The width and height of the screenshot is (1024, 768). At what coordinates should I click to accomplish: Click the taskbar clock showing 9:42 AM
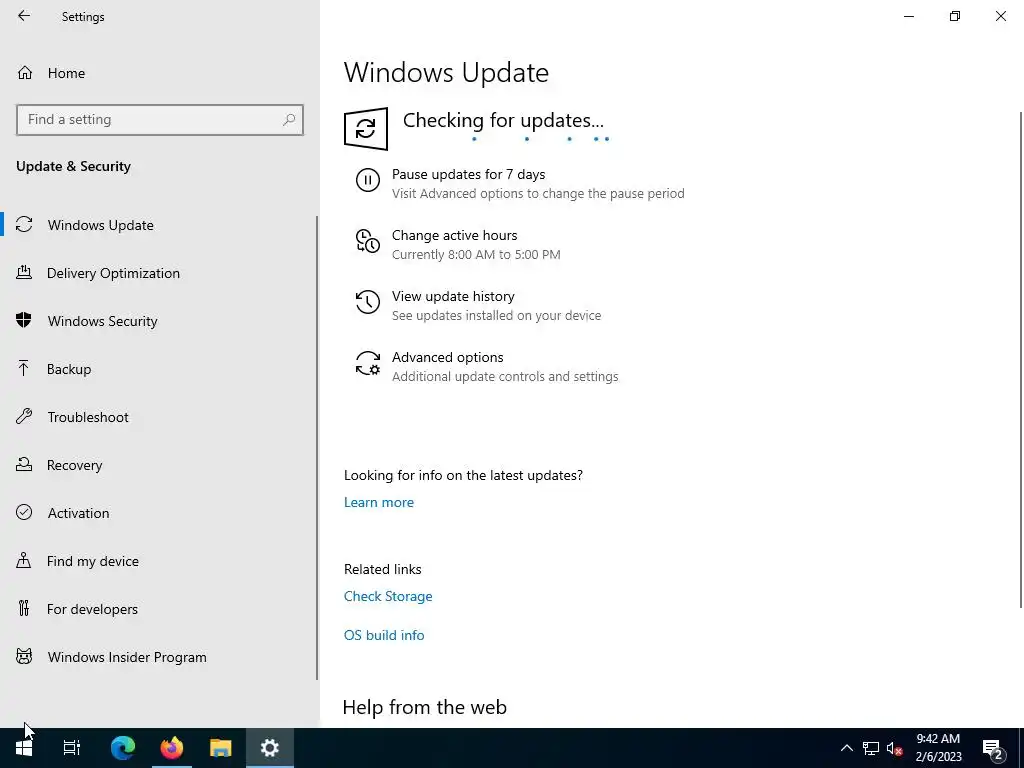(x=938, y=748)
